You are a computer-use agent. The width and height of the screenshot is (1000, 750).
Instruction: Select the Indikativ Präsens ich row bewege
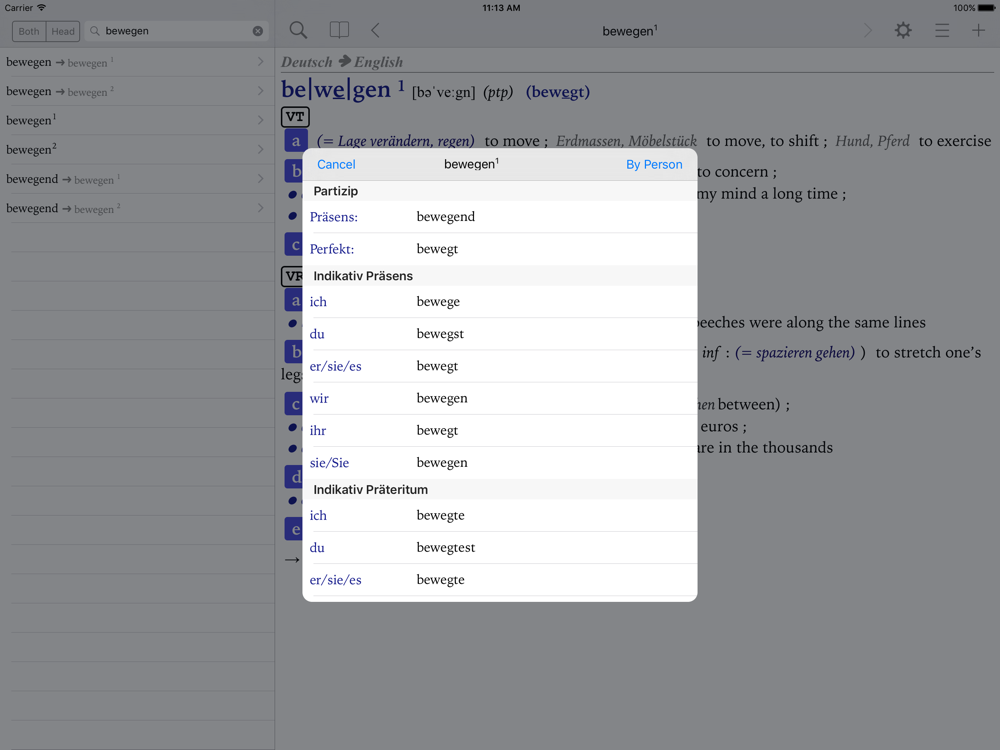pos(499,302)
